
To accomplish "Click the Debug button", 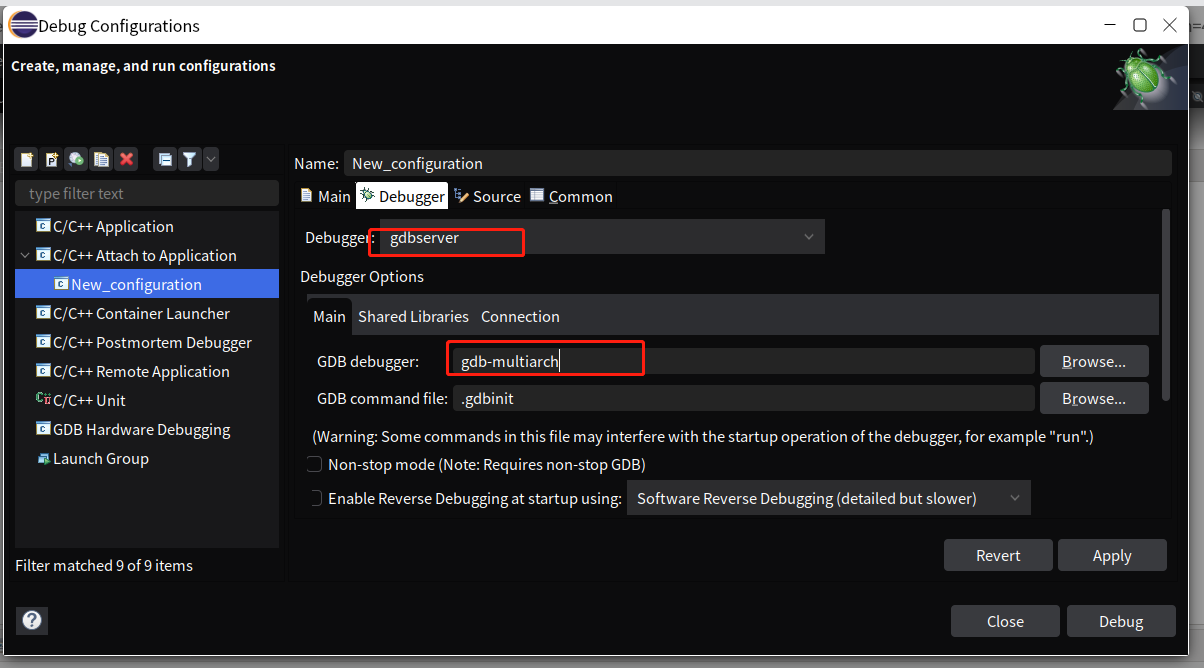I will pyautogui.click(x=1121, y=621).
